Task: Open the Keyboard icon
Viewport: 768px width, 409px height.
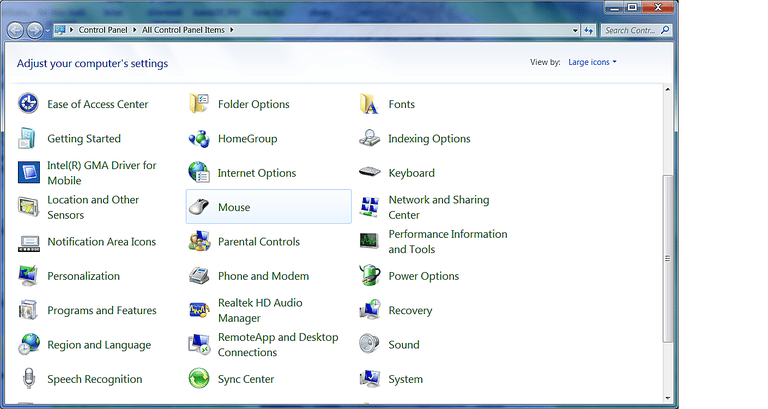Action: 370,173
